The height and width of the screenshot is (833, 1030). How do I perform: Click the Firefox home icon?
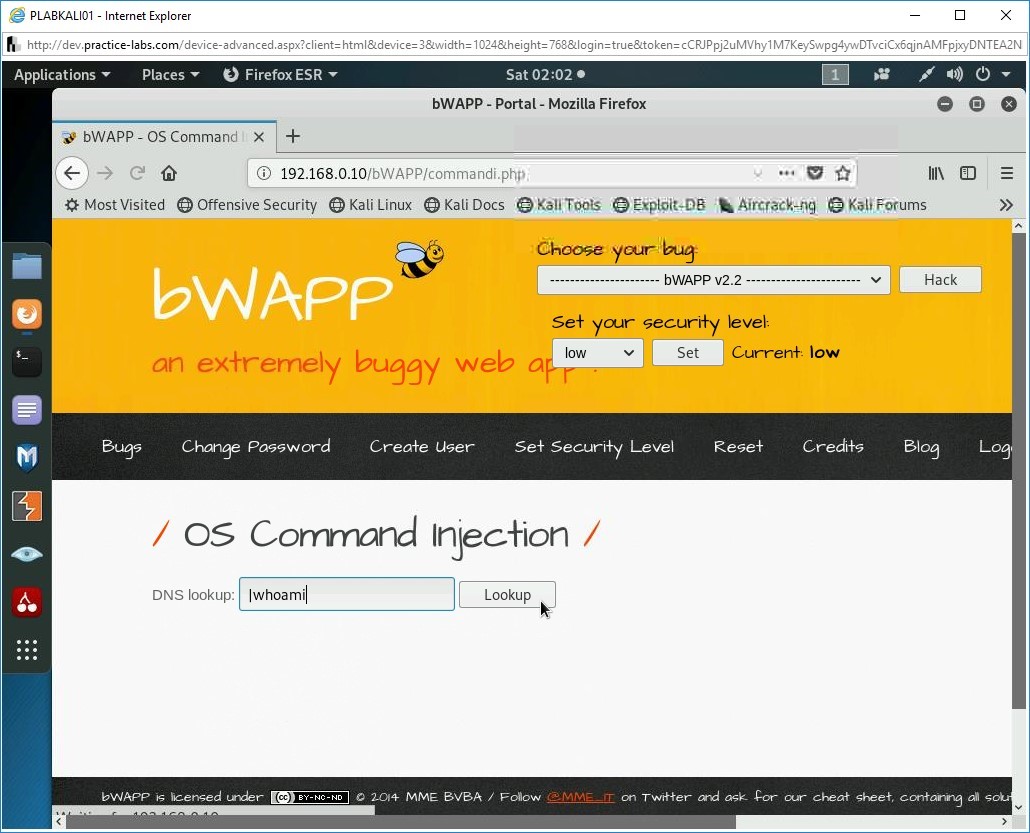tap(169, 173)
